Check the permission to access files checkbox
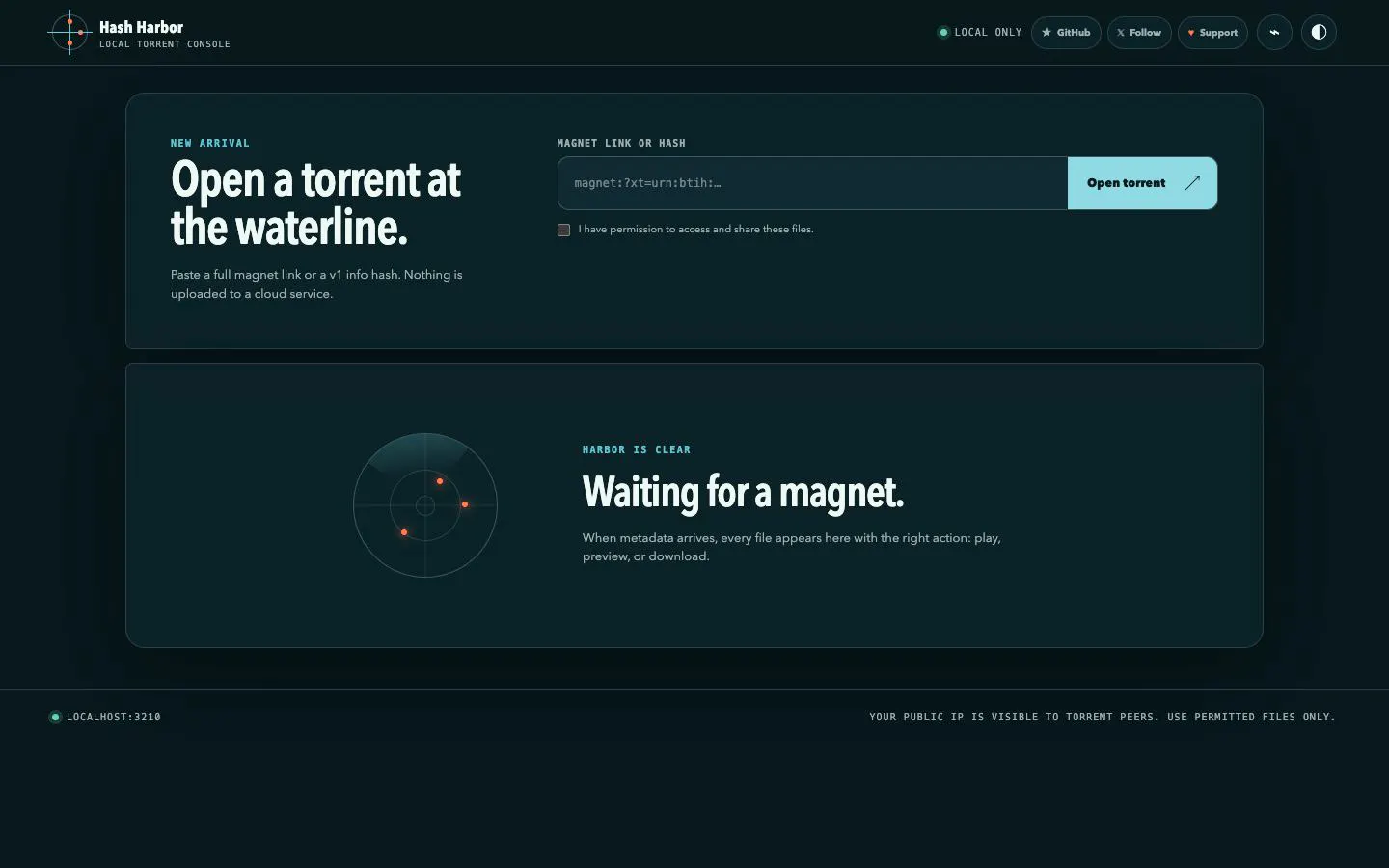This screenshot has height=868, width=1389. (x=563, y=230)
